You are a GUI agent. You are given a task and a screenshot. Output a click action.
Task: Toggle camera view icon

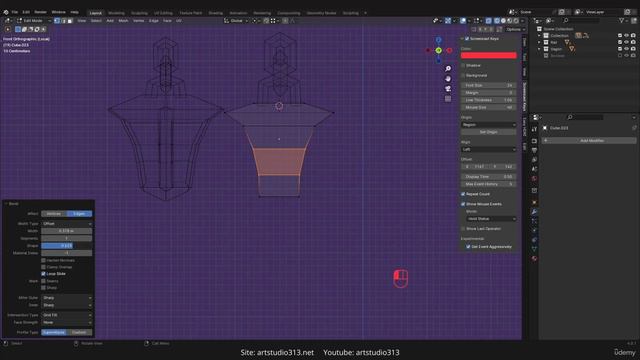click(x=448, y=89)
